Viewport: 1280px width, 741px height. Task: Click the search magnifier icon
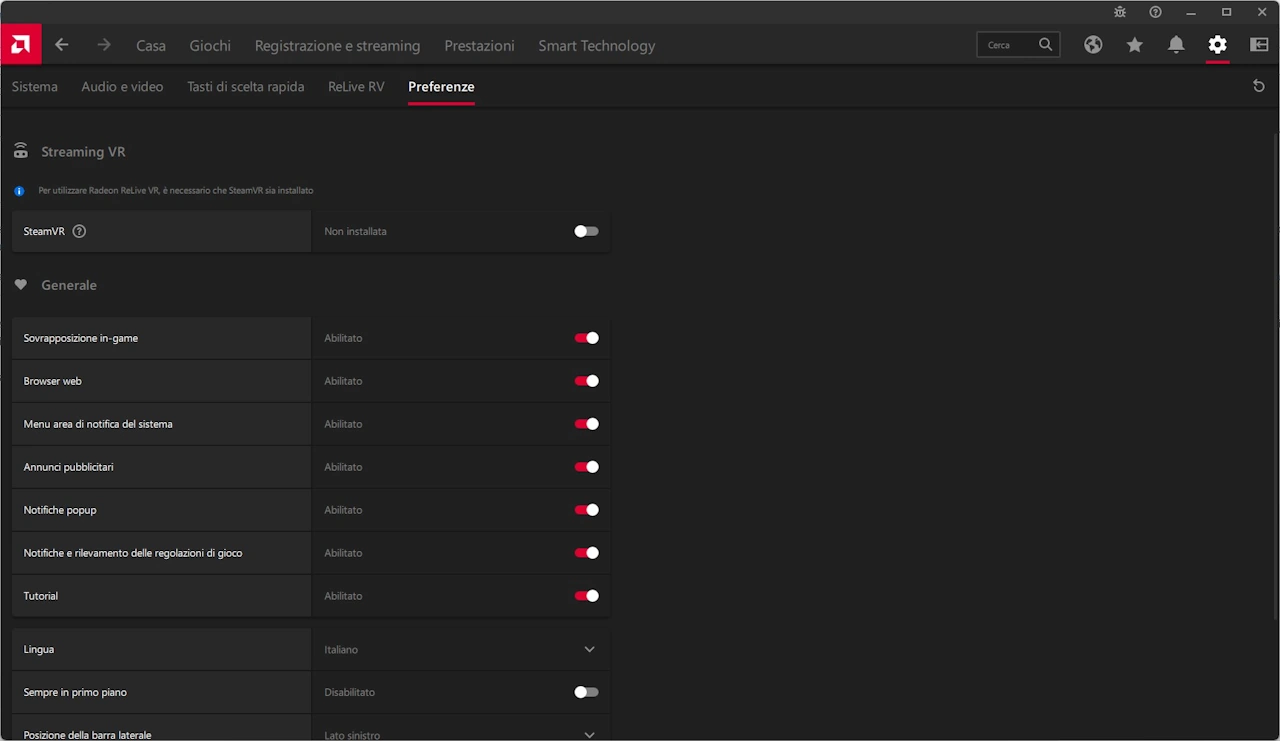1045,45
